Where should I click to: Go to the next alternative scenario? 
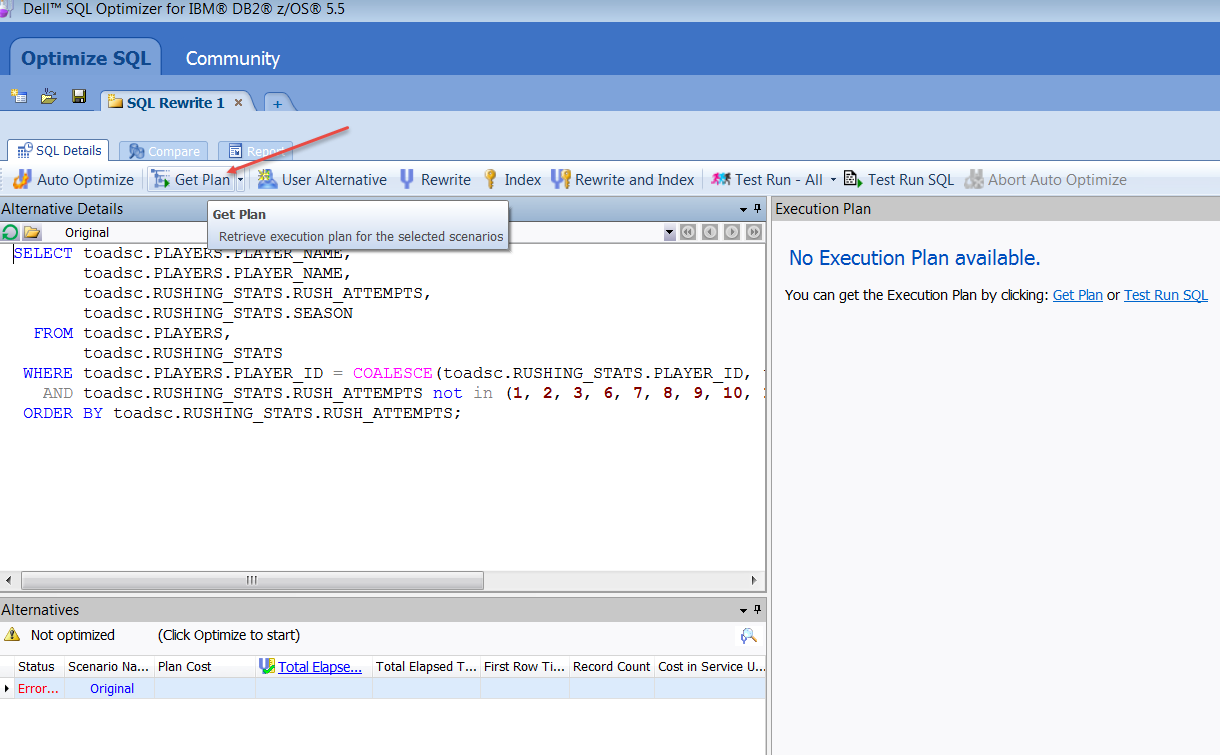(x=732, y=232)
